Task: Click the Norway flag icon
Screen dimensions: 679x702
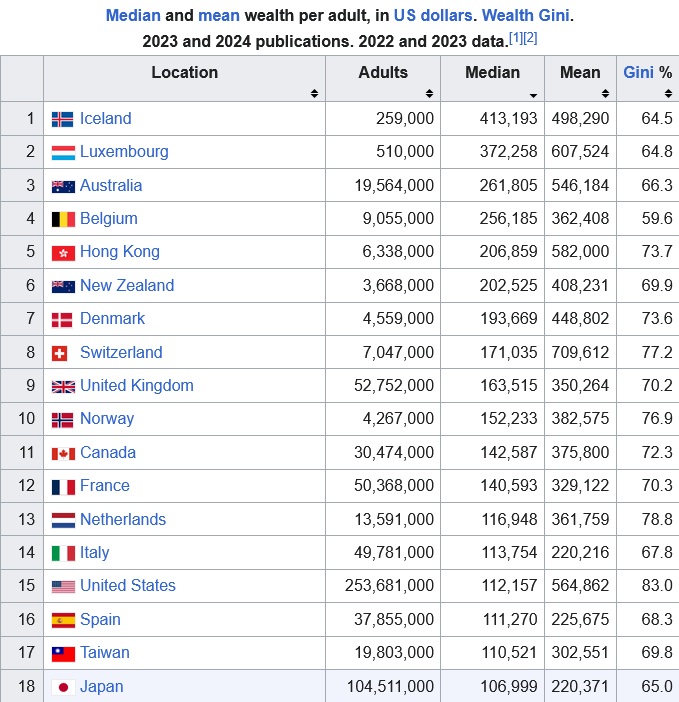Action: point(62,420)
